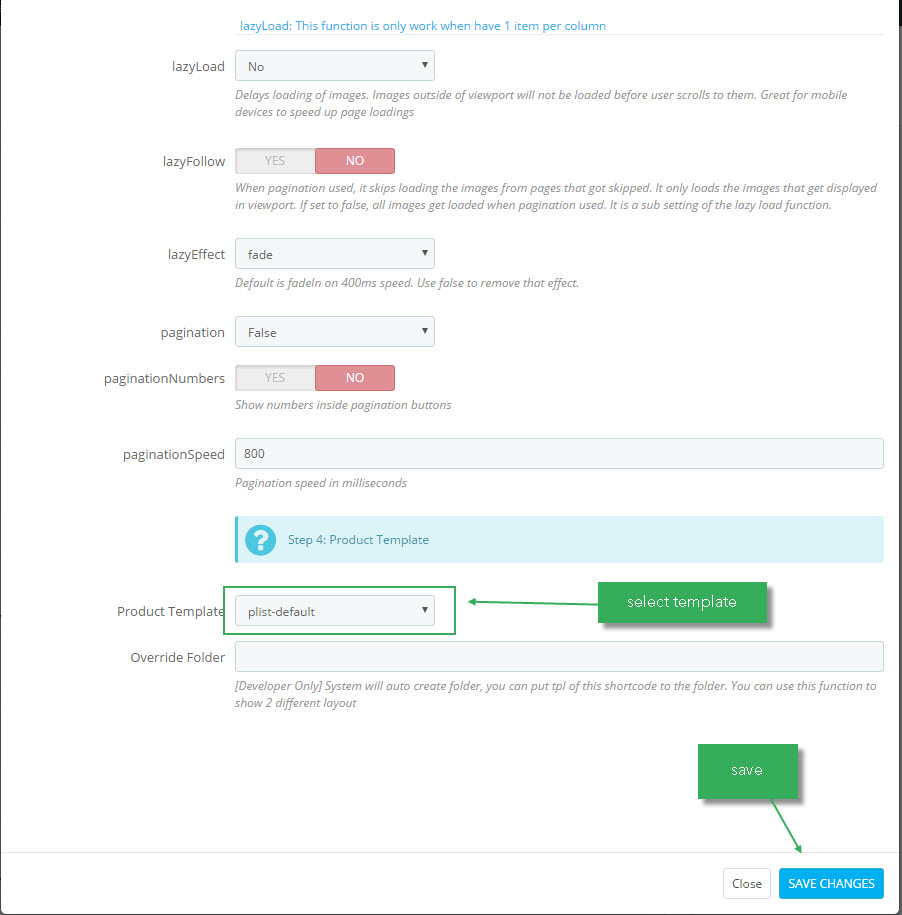Enable paginationNumbers with the YES switch
Screen dimensions: 902x915
275,378
